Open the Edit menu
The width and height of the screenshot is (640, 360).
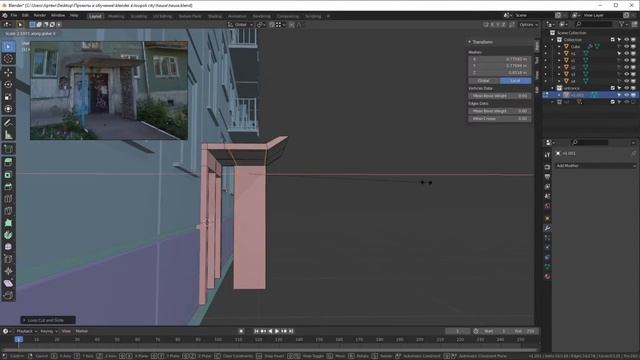click(x=25, y=16)
